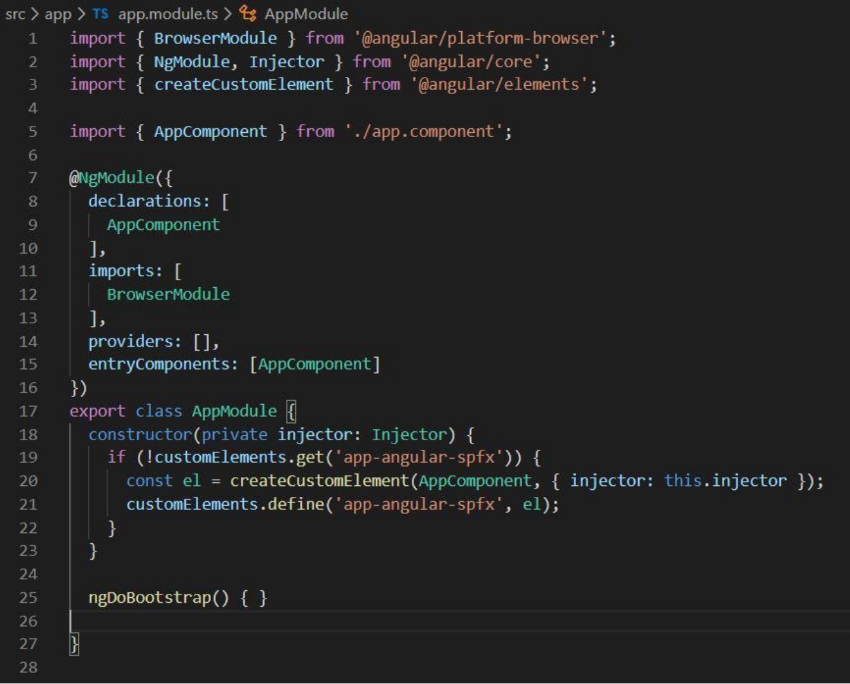Click the '@angular/core' string
Viewport: 850px width, 684px height.
(471, 62)
